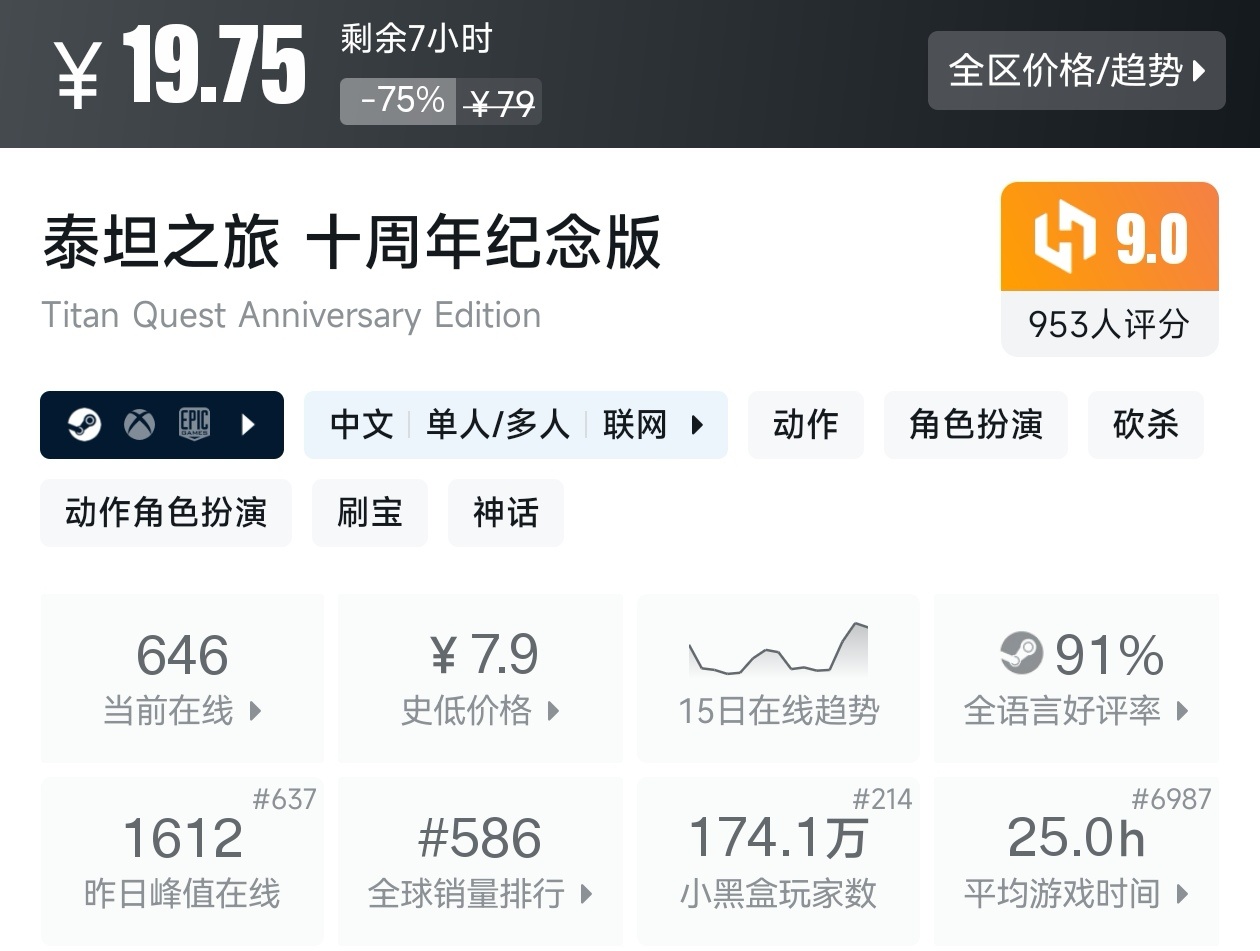
Task: Click the -75% discount badge
Action: tap(398, 101)
